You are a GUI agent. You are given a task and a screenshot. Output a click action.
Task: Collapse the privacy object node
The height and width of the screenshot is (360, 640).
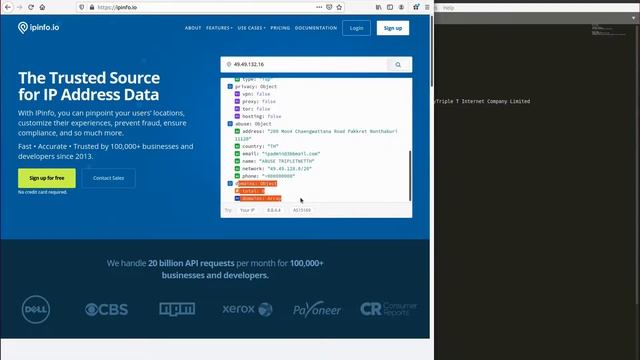point(230,87)
